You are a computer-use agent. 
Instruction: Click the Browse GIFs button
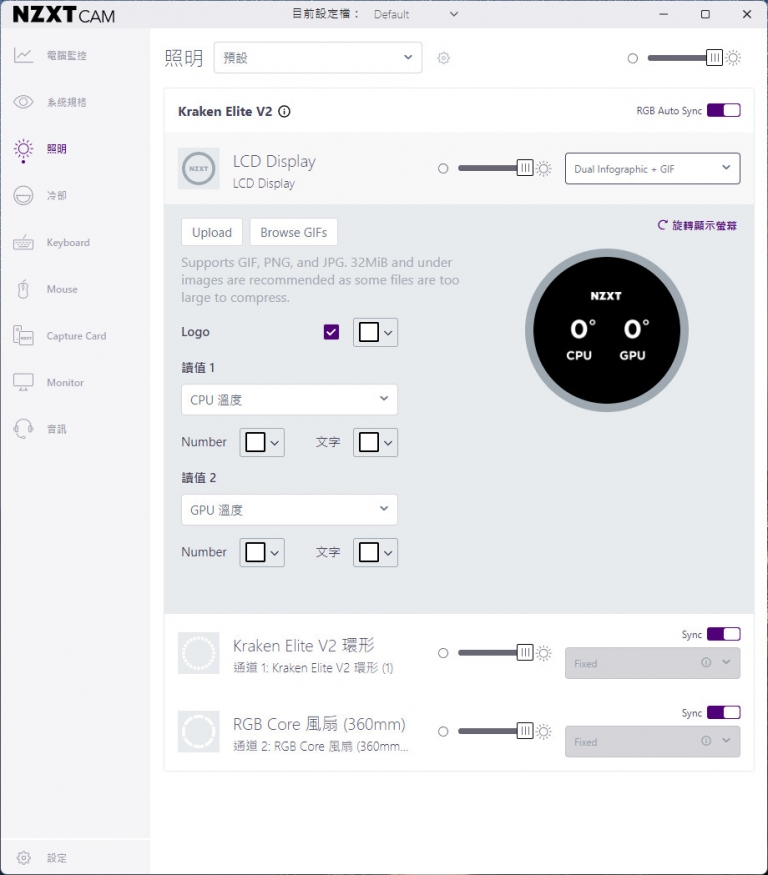click(294, 232)
